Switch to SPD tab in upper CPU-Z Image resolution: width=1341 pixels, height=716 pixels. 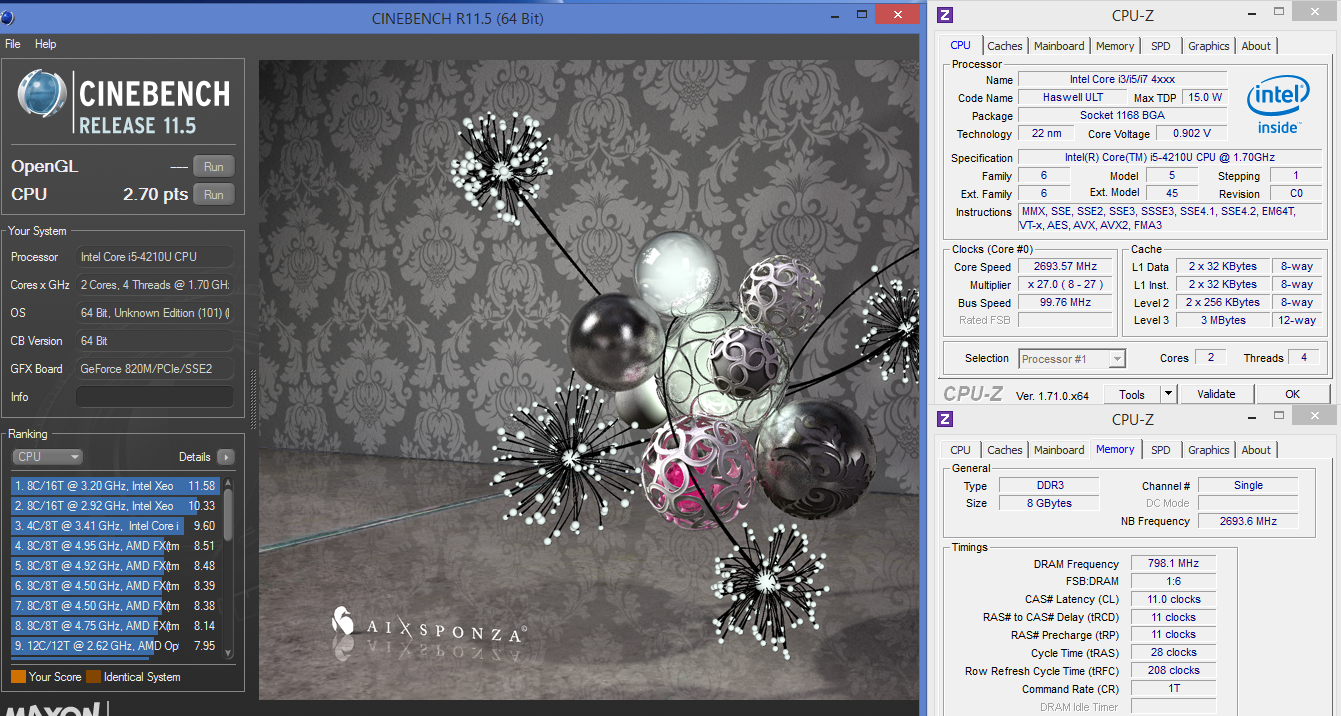pos(1161,46)
